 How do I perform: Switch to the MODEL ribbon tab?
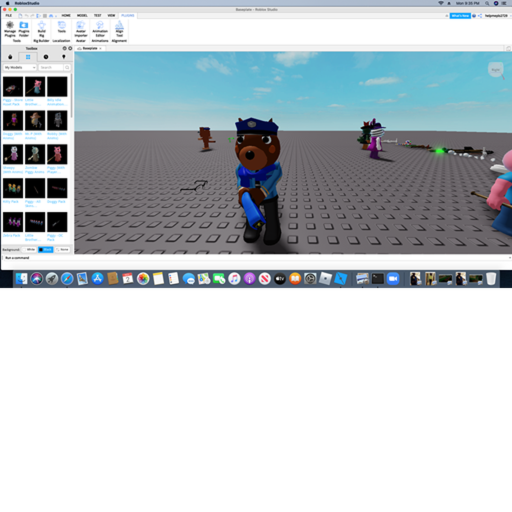(82, 16)
